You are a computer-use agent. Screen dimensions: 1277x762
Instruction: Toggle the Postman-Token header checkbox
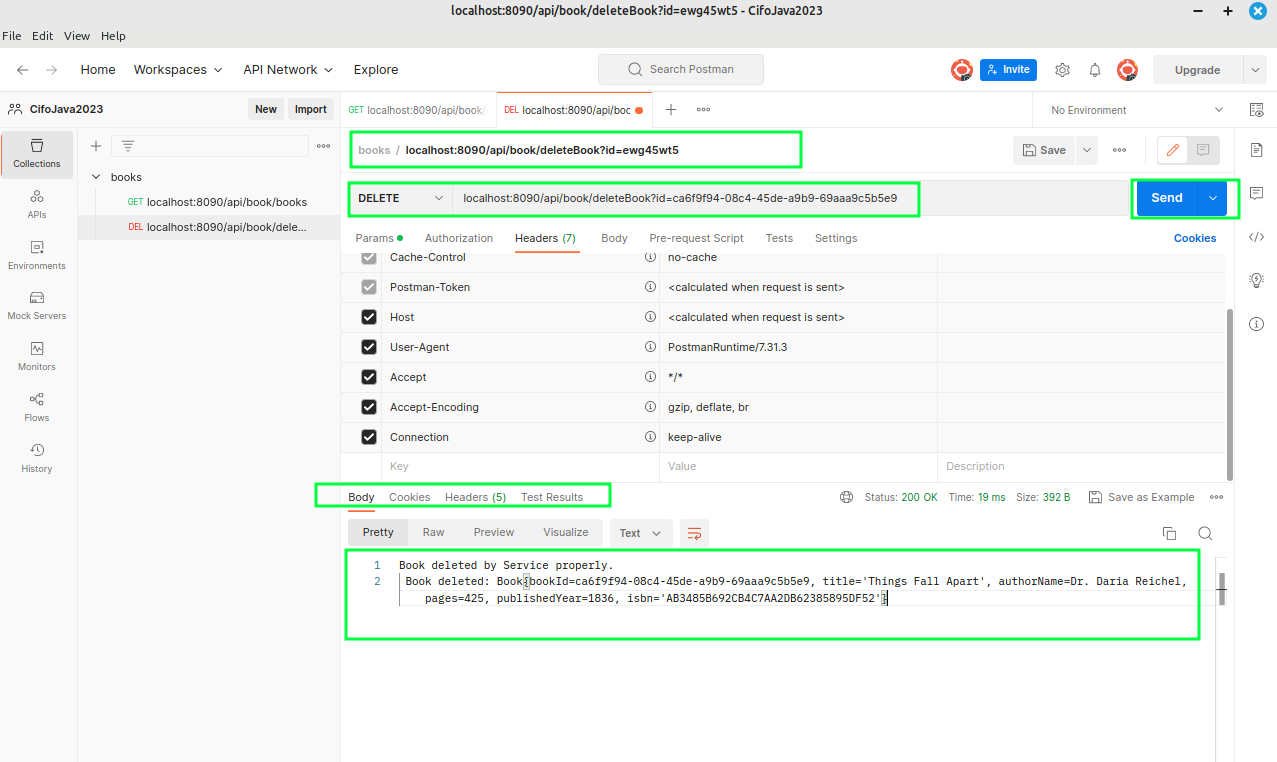pos(369,287)
